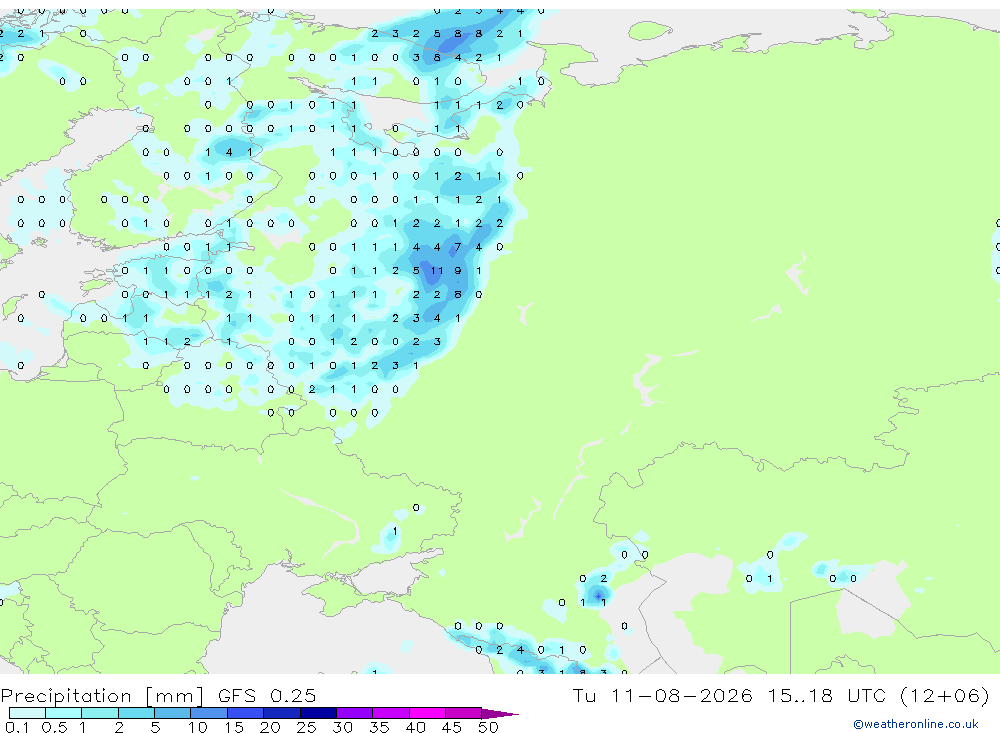Image resolution: width=1000 pixels, height=733 pixels.
Task: Click the 25–30 mm navy legend swatch
Action: coord(318,713)
